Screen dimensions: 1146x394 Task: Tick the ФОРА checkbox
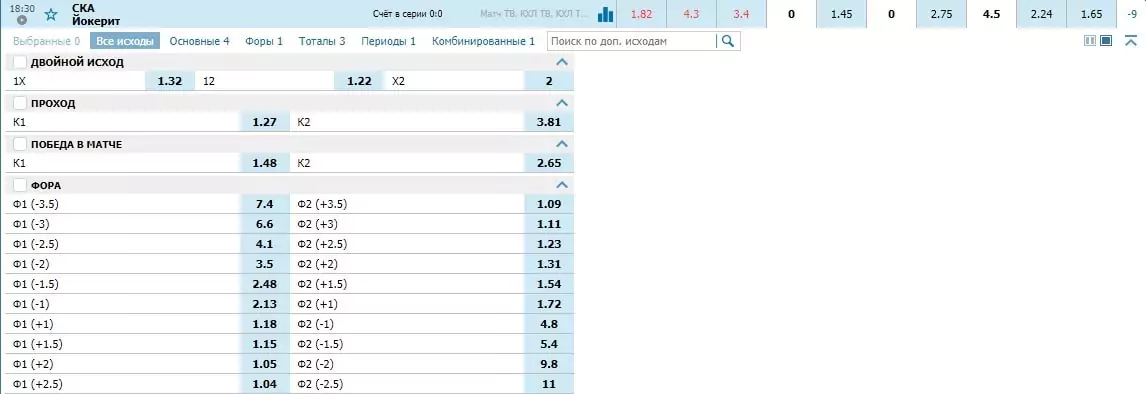point(20,185)
